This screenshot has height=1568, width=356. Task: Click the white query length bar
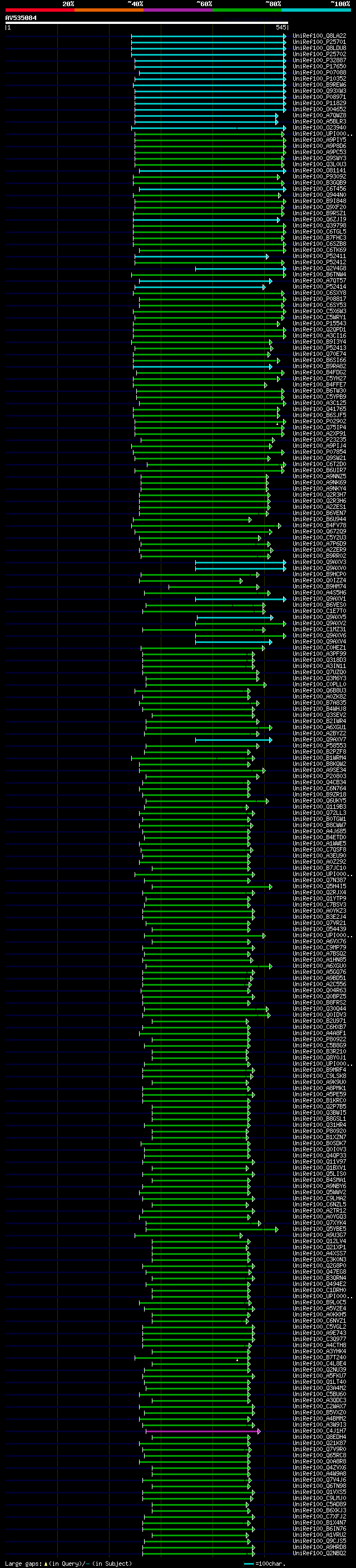[x=146, y=22]
